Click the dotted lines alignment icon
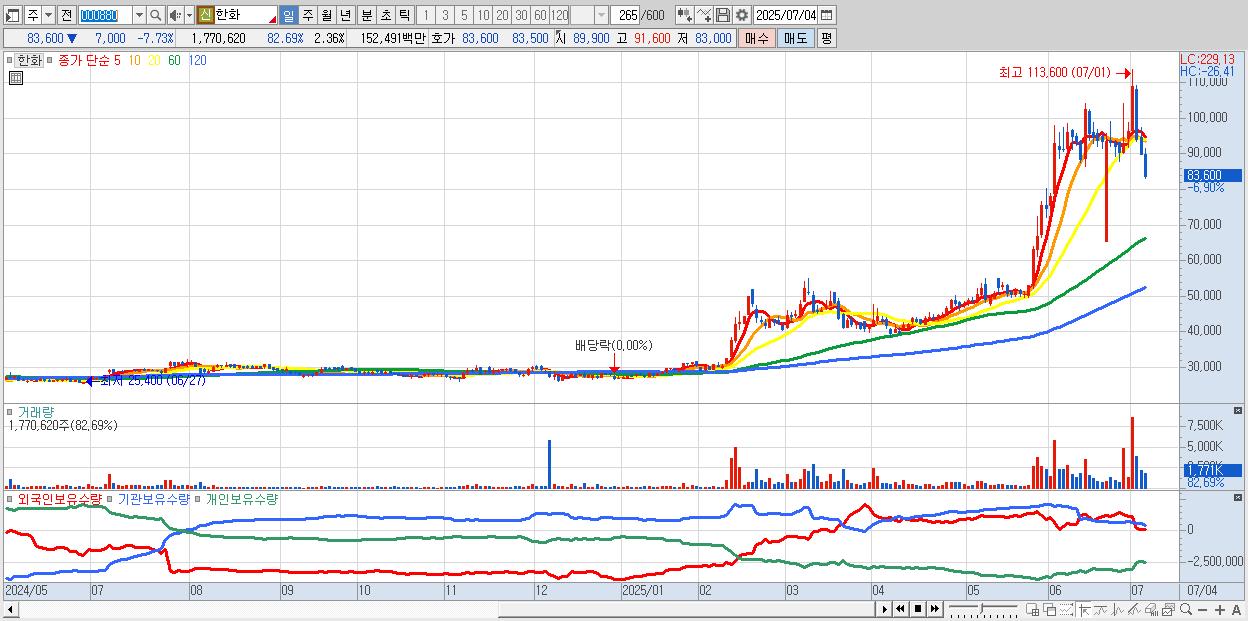 click(x=1066, y=609)
